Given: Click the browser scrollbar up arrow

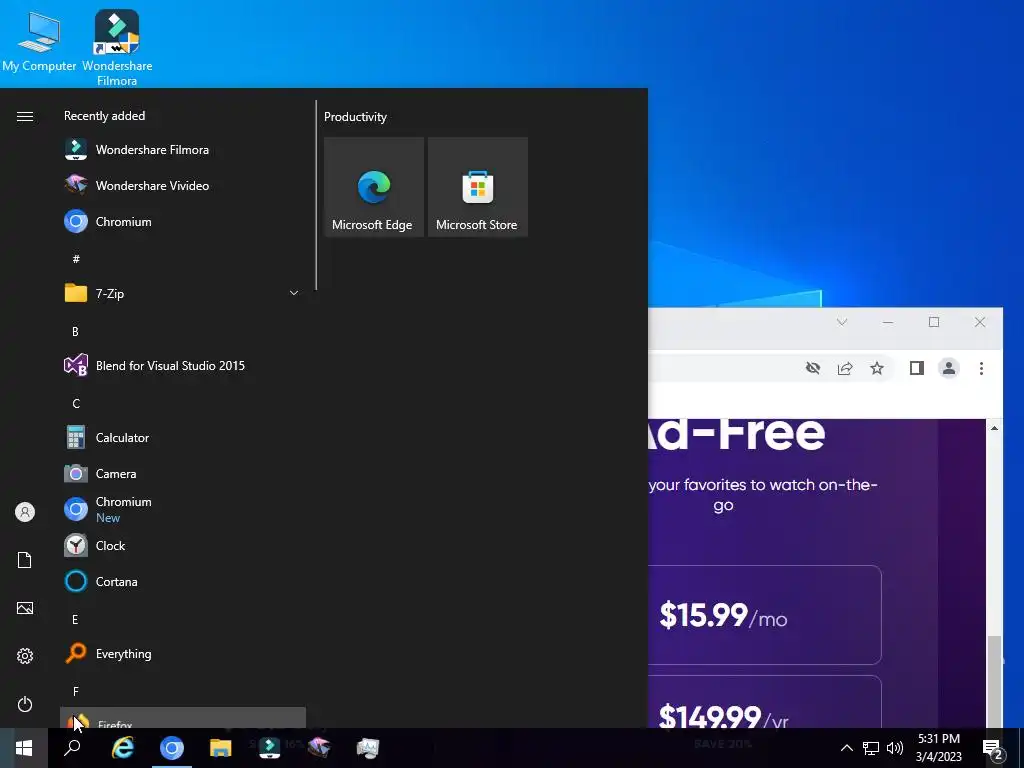Looking at the screenshot, I should (994, 428).
